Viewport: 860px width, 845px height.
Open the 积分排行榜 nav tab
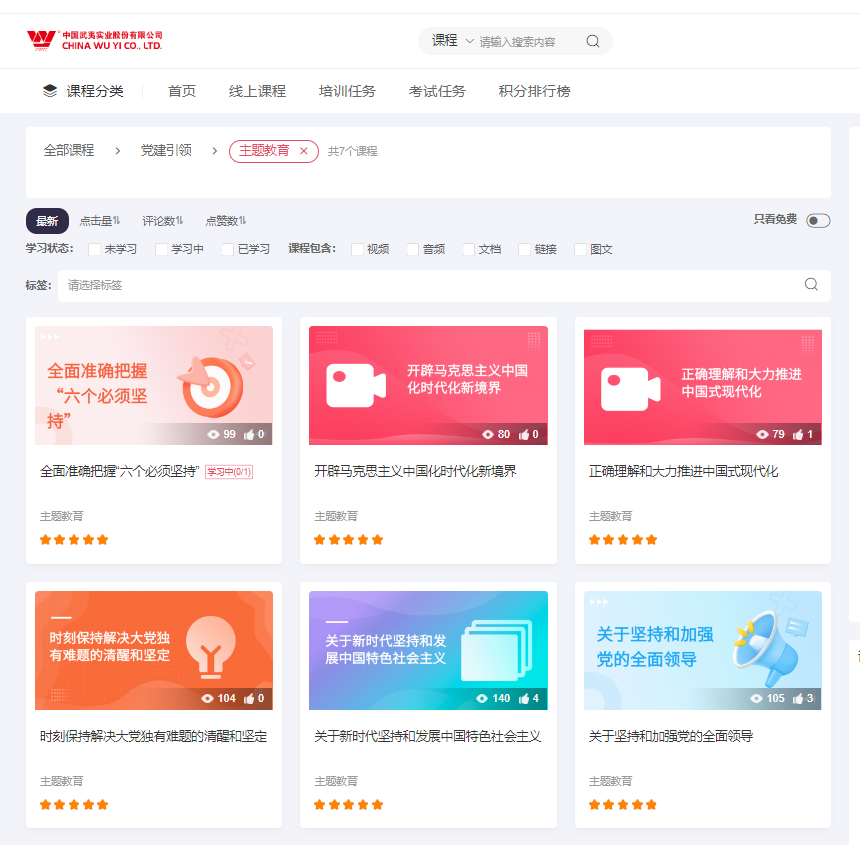point(534,91)
